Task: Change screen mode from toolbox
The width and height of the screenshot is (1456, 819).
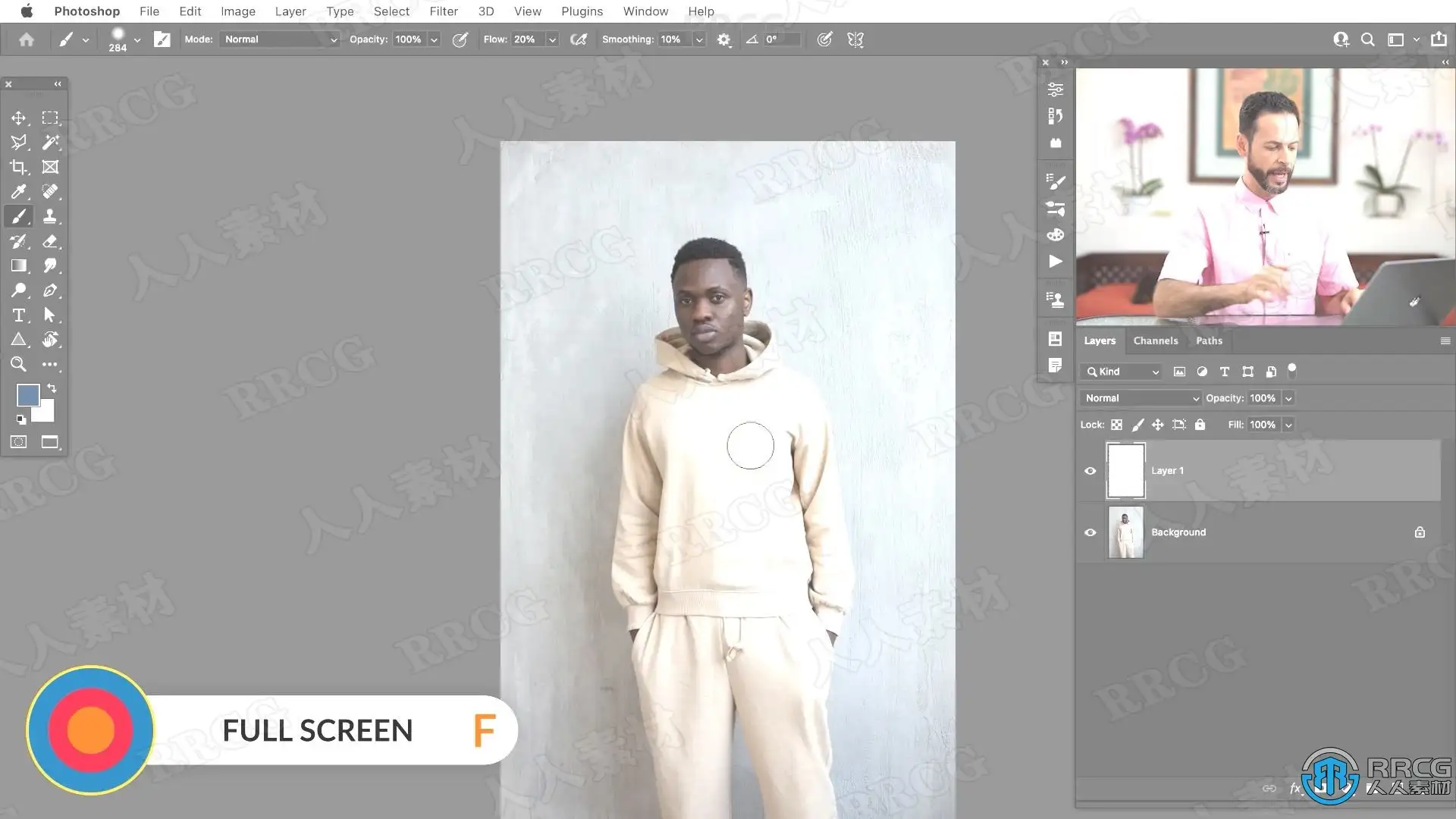Action: tap(50, 442)
